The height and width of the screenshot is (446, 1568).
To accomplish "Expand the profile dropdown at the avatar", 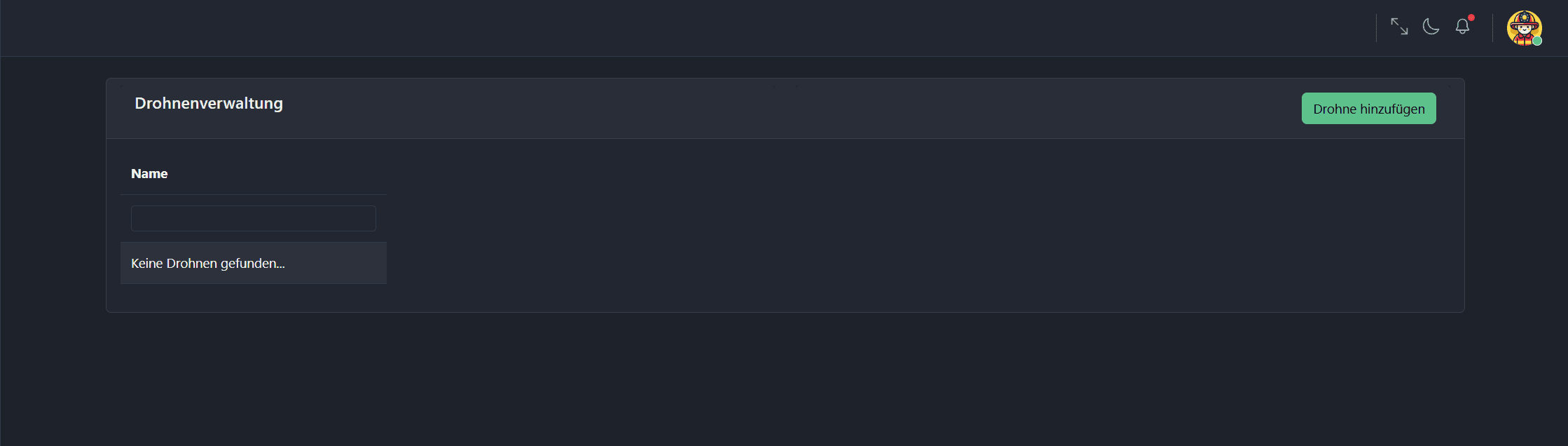I will [x=1524, y=28].
